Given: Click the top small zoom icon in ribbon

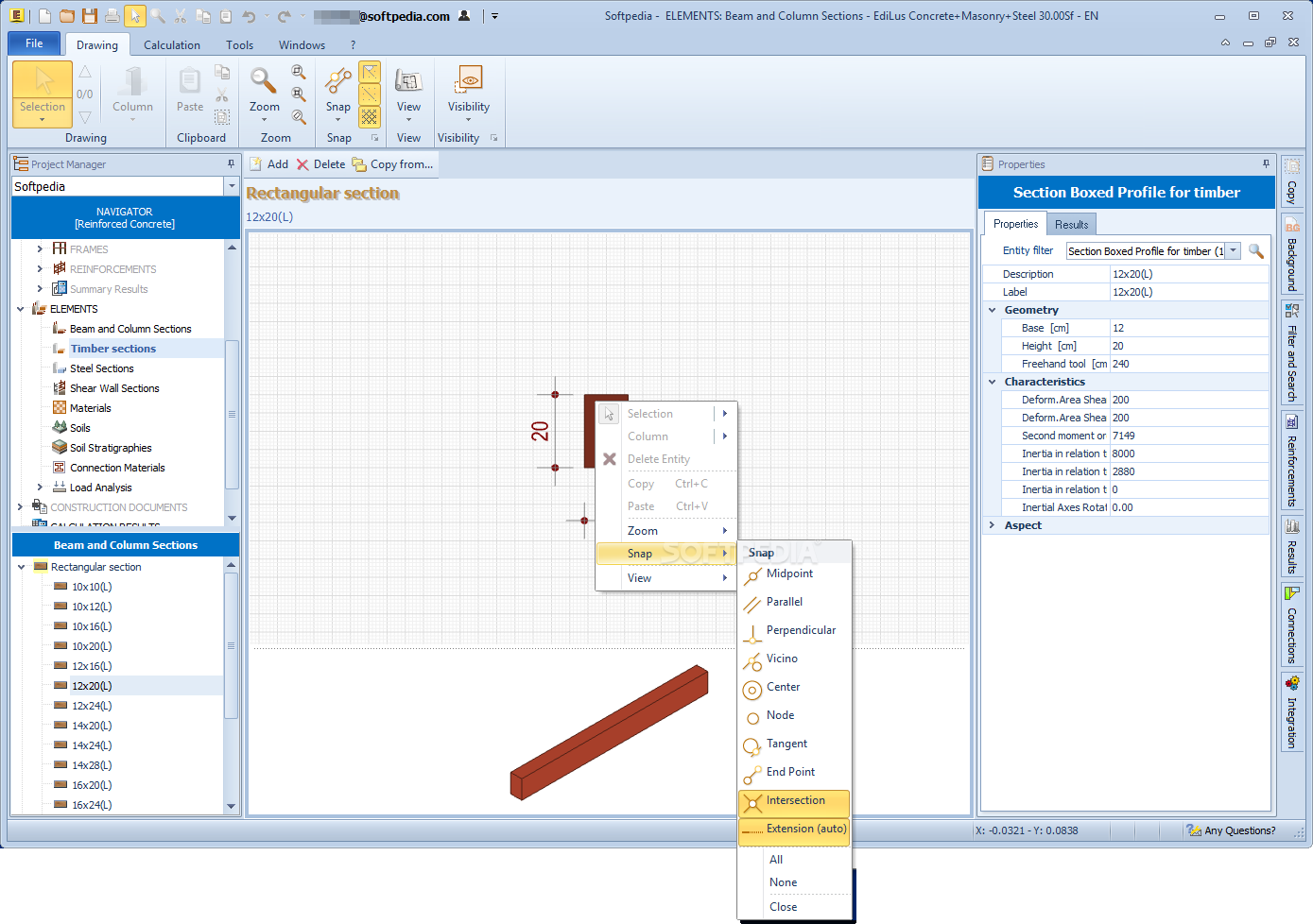Looking at the screenshot, I should (299, 72).
